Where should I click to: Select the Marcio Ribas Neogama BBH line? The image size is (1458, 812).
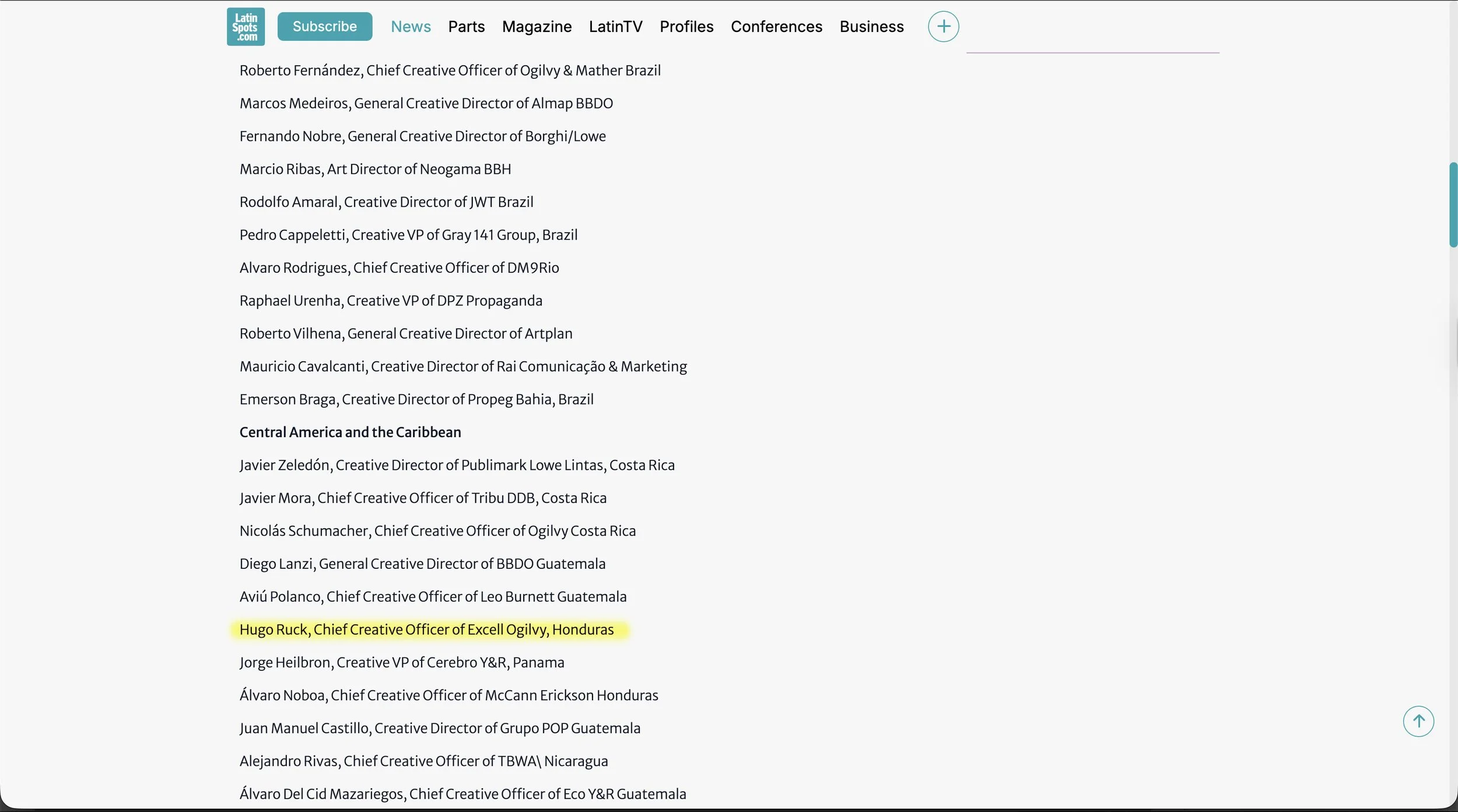coord(375,169)
